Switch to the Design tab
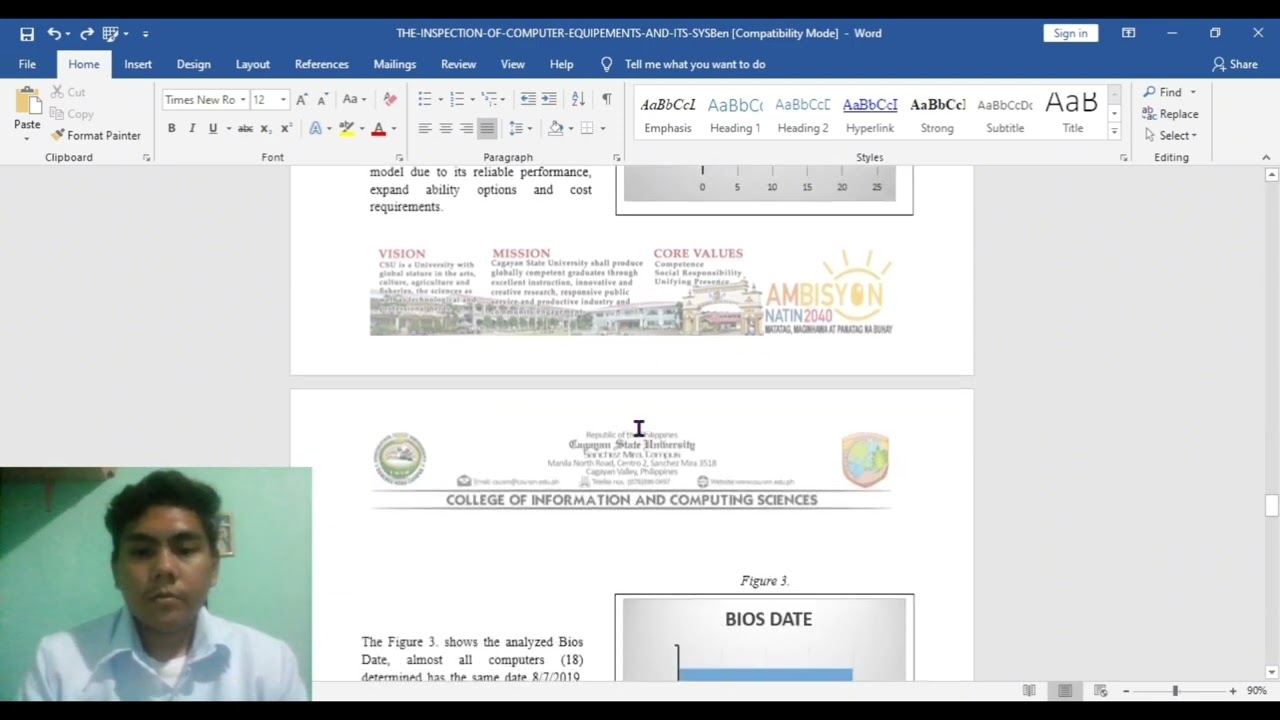 pyautogui.click(x=194, y=64)
